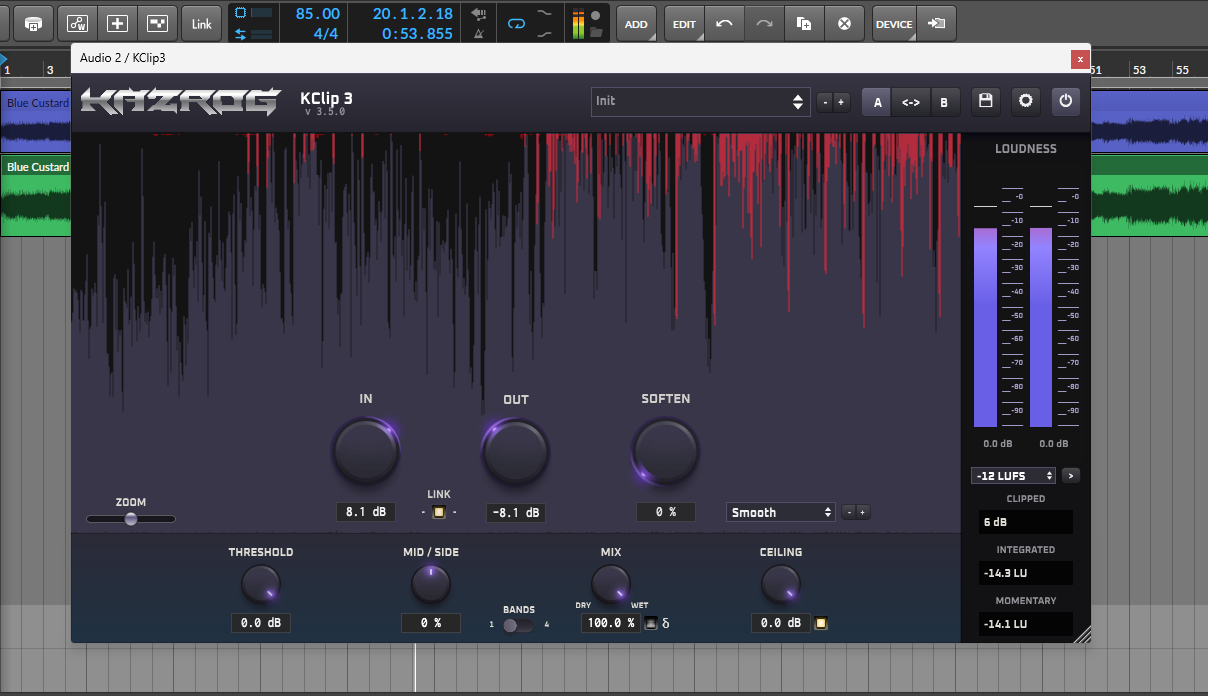Go to next preset with plus button
This screenshot has height=696, width=1208.
pos(841,102)
